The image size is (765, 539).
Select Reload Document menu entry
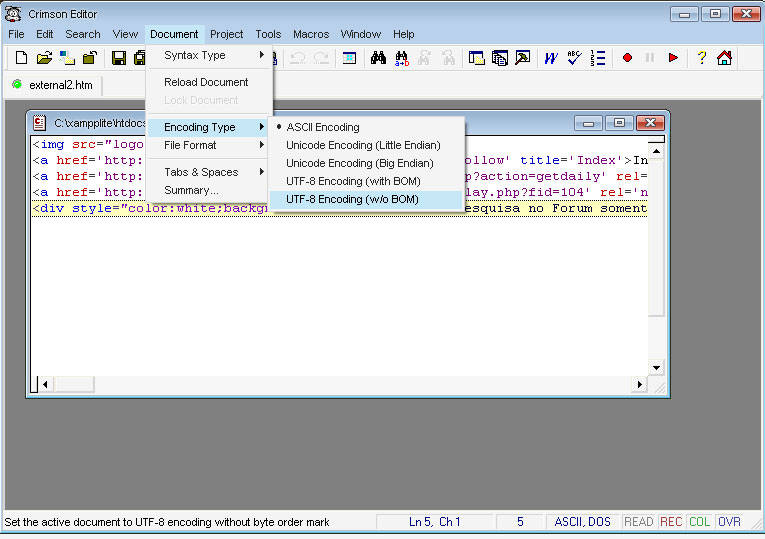point(209,82)
